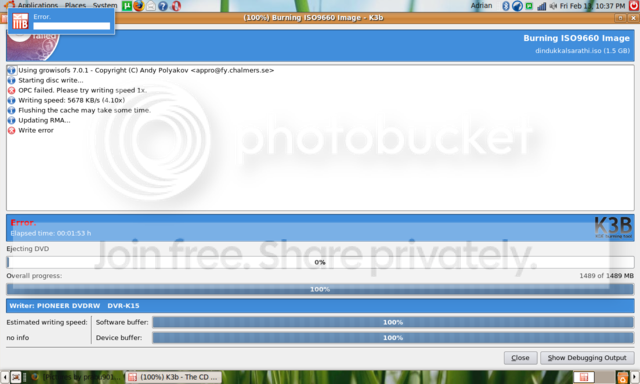Click info icon beside growisofs line
The width and height of the screenshot is (640, 384).
pos(11,70)
